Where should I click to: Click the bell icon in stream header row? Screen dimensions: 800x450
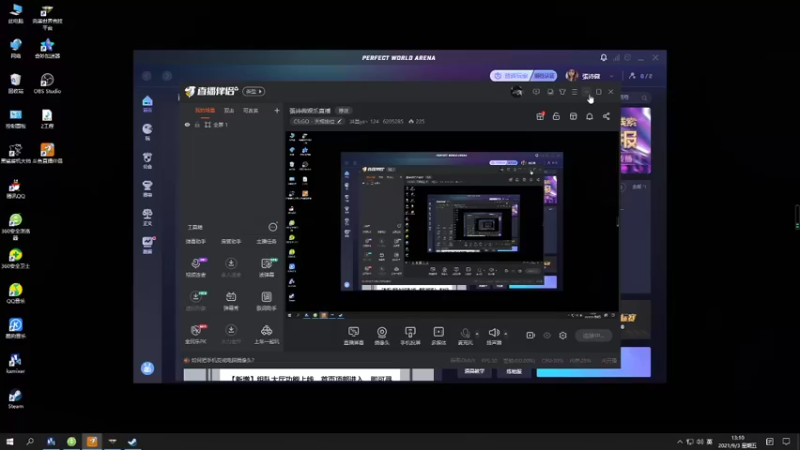pyautogui.click(x=589, y=117)
